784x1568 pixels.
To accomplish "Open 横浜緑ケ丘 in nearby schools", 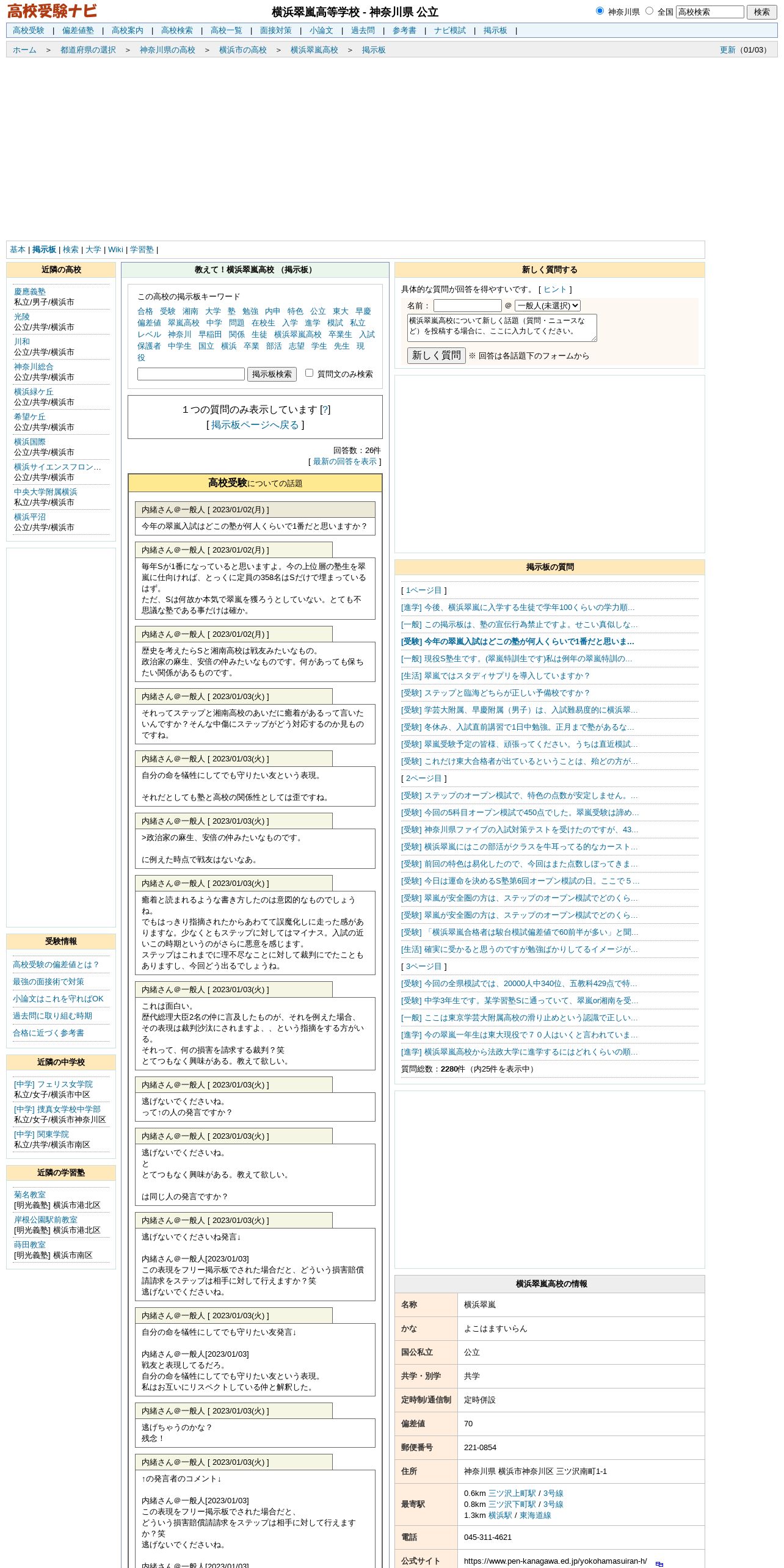I will tap(34, 392).
